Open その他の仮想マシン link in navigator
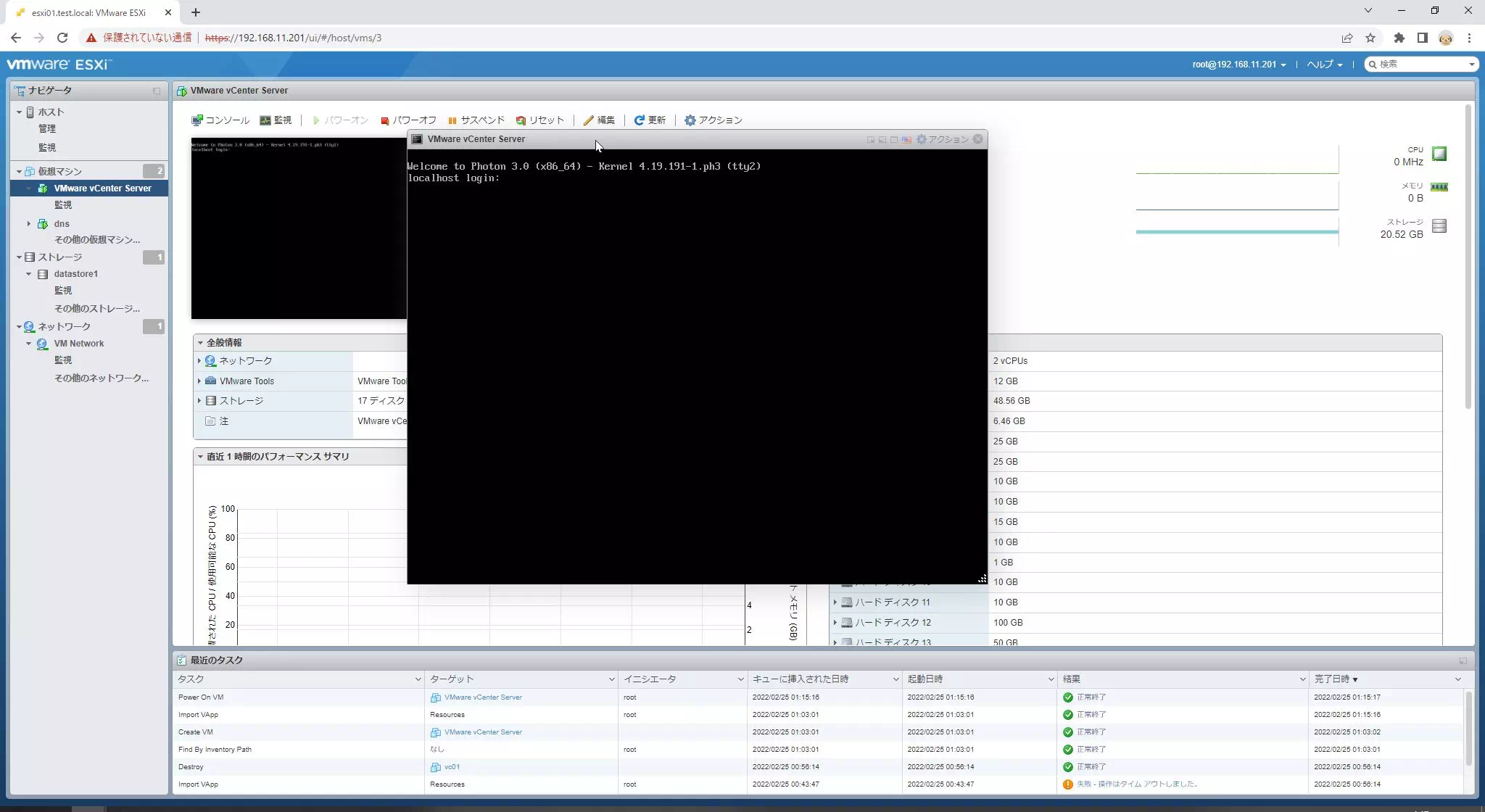 point(97,240)
